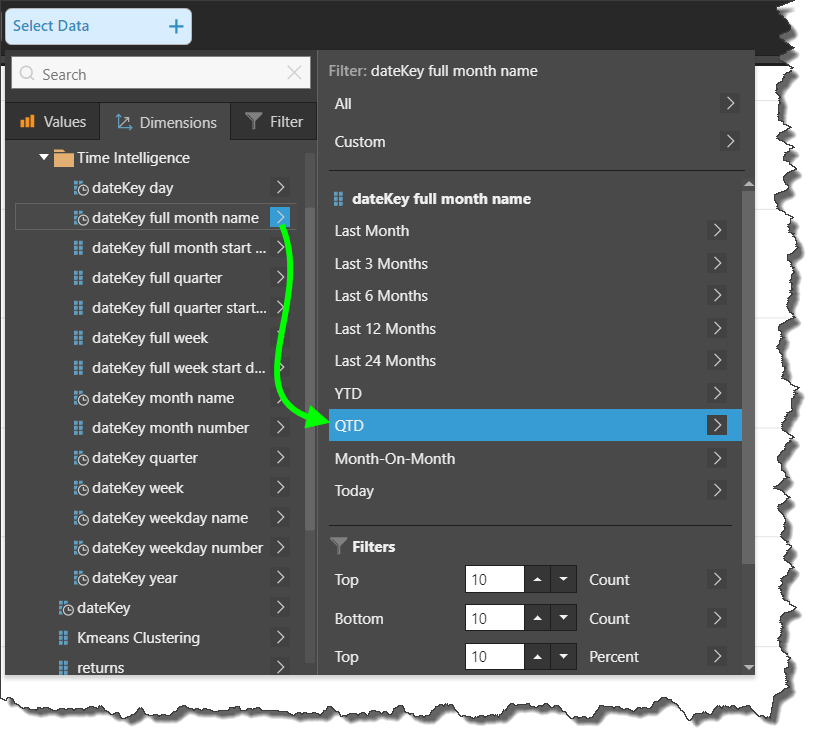Click the Filters funnel icon

pos(339,546)
